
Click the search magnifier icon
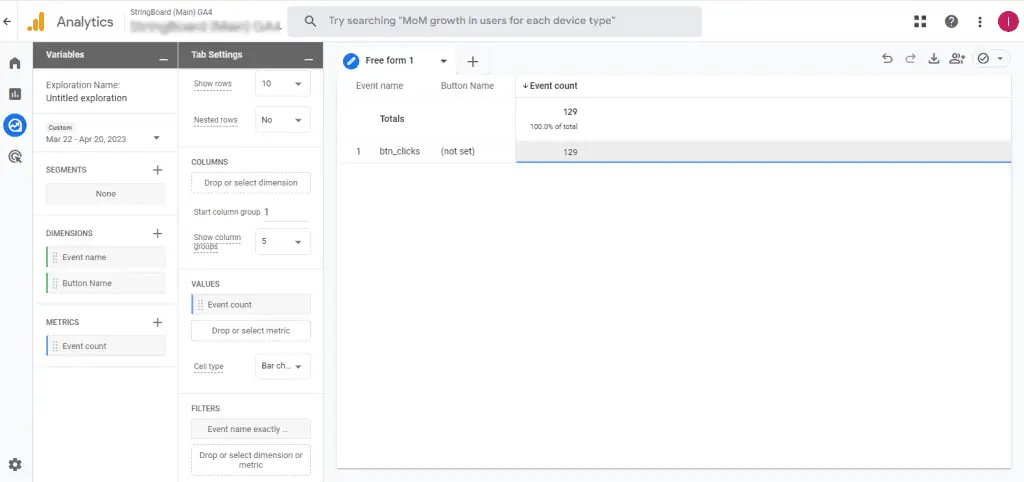[x=312, y=22]
